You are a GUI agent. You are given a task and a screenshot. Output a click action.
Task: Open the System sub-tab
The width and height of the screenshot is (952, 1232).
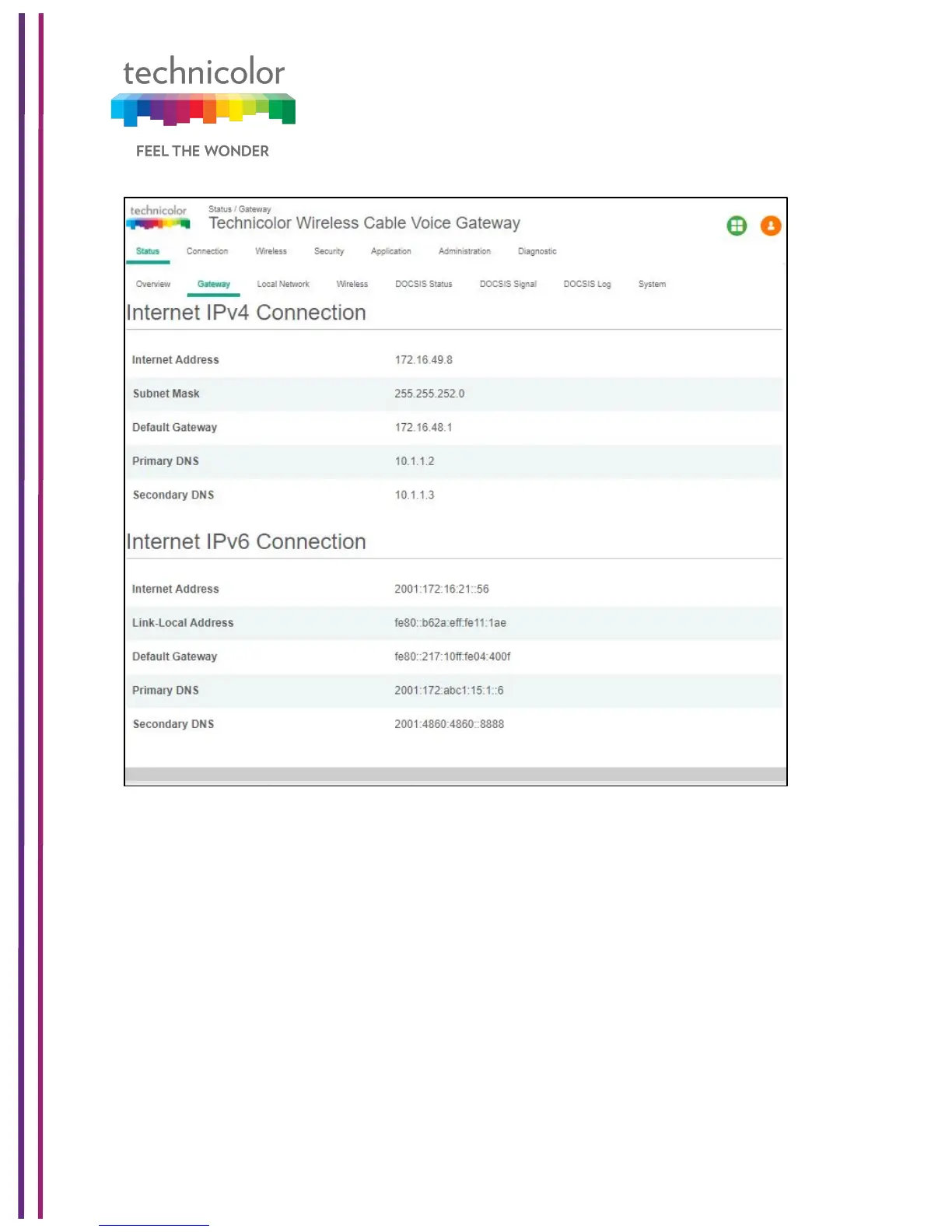coord(652,284)
